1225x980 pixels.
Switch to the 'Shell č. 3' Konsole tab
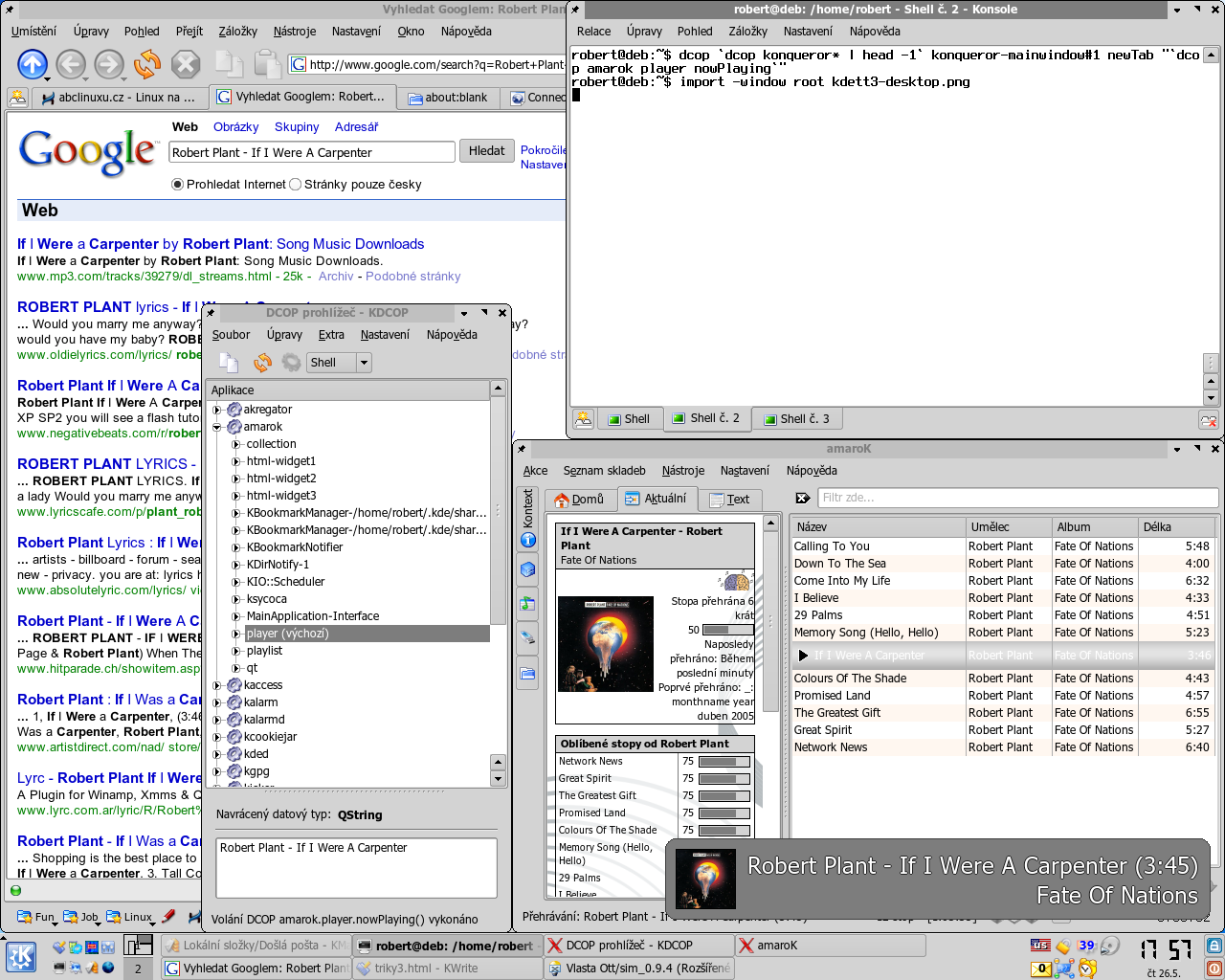click(796, 418)
